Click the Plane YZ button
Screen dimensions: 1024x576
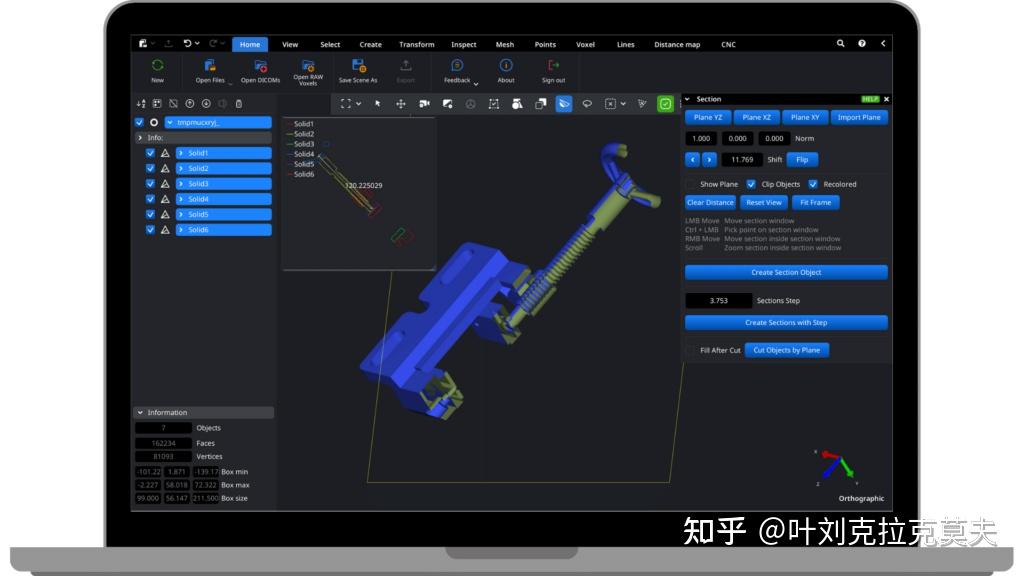(708, 118)
